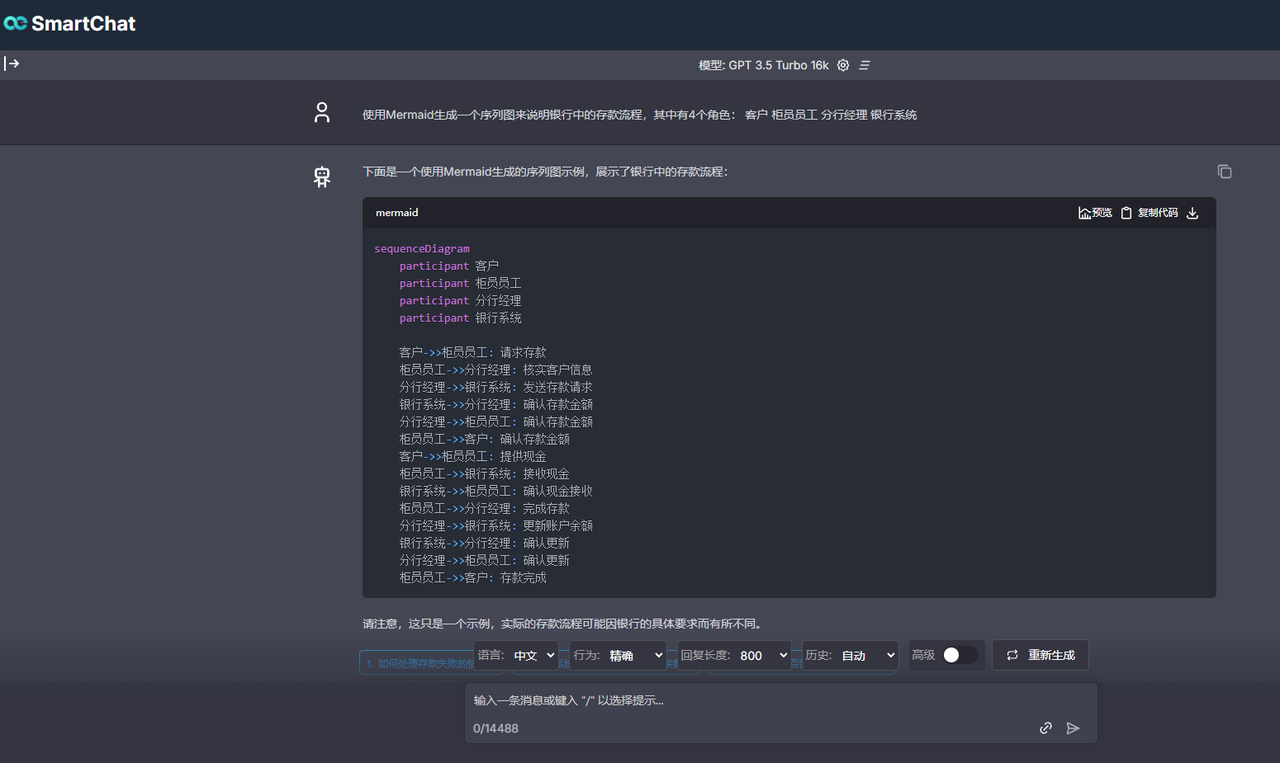Click the user avatar icon
The image size is (1280, 763).
tap(321, 113)
